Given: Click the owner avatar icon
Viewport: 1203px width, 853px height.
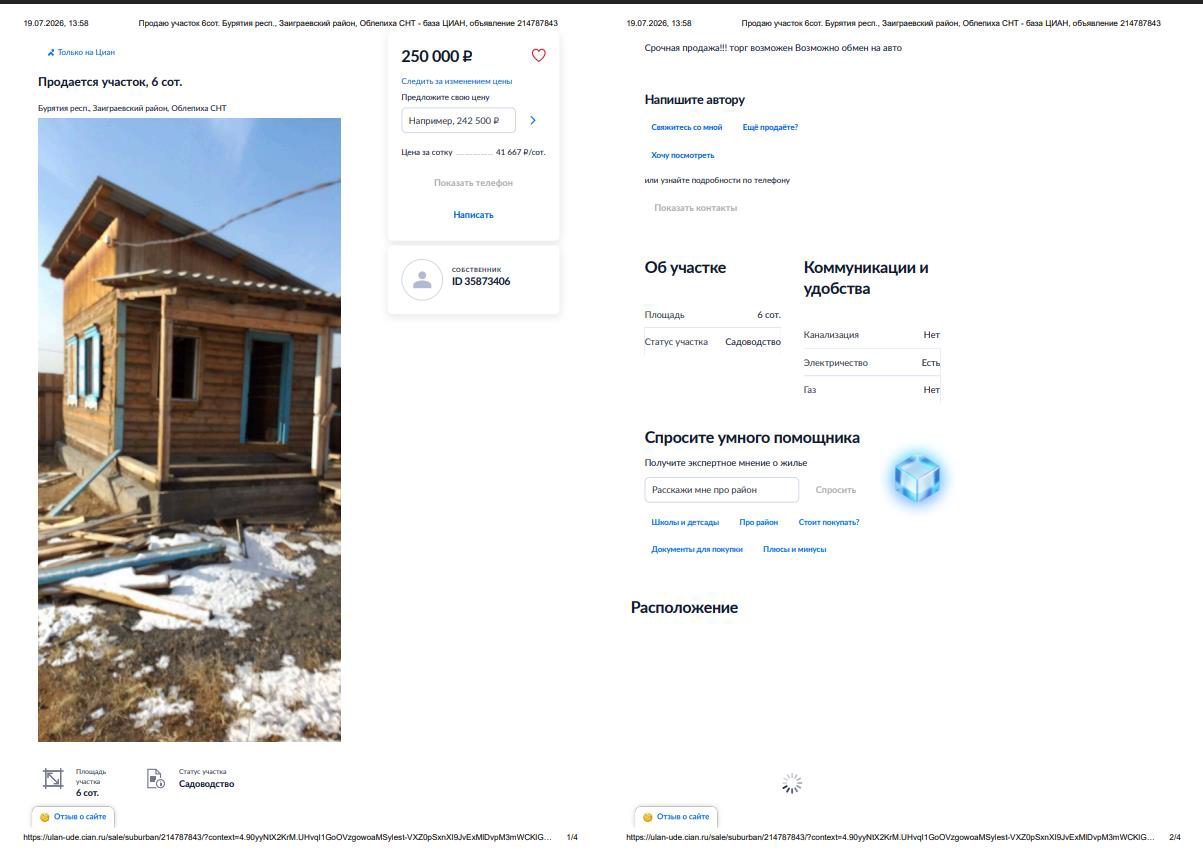Looking at the screenshot, I should click(422, 280).
